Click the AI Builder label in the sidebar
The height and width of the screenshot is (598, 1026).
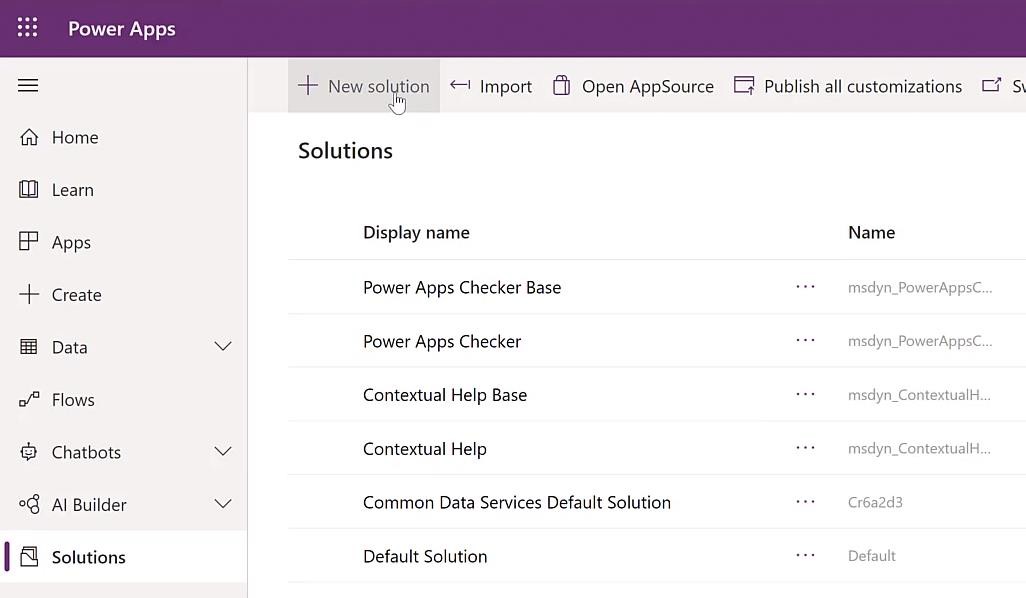click(x=89, y=505)
